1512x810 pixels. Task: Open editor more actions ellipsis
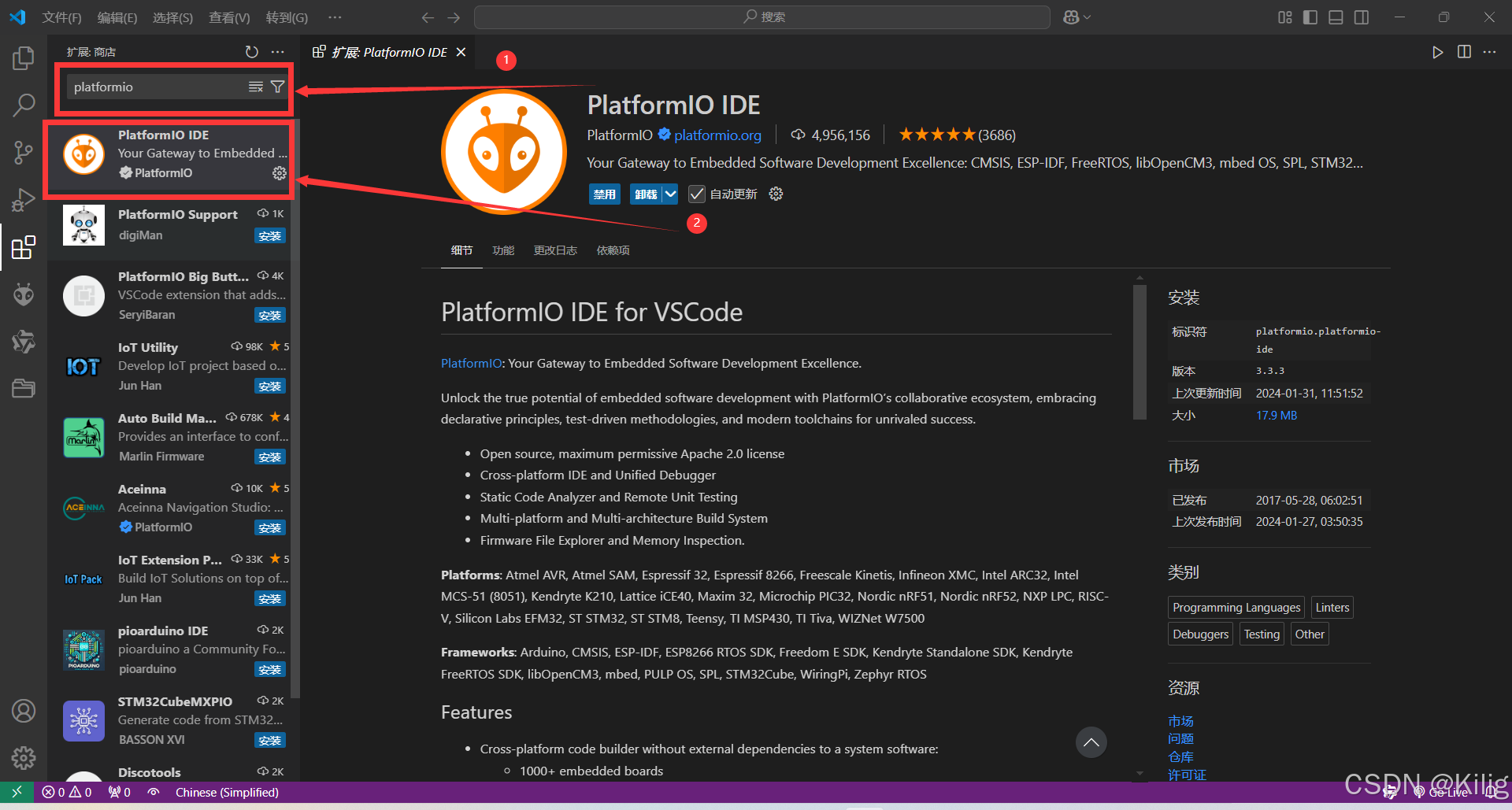(1489, 52)
